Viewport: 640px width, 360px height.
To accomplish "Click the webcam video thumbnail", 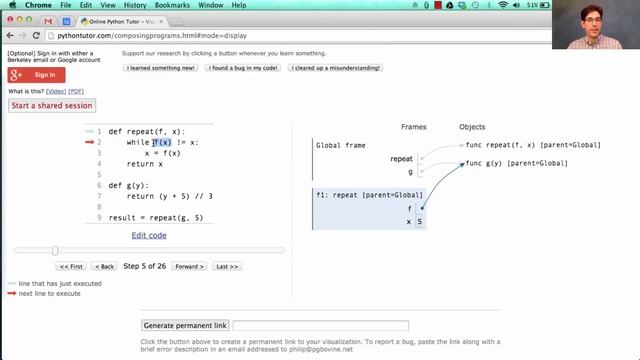I will (596, 24).
